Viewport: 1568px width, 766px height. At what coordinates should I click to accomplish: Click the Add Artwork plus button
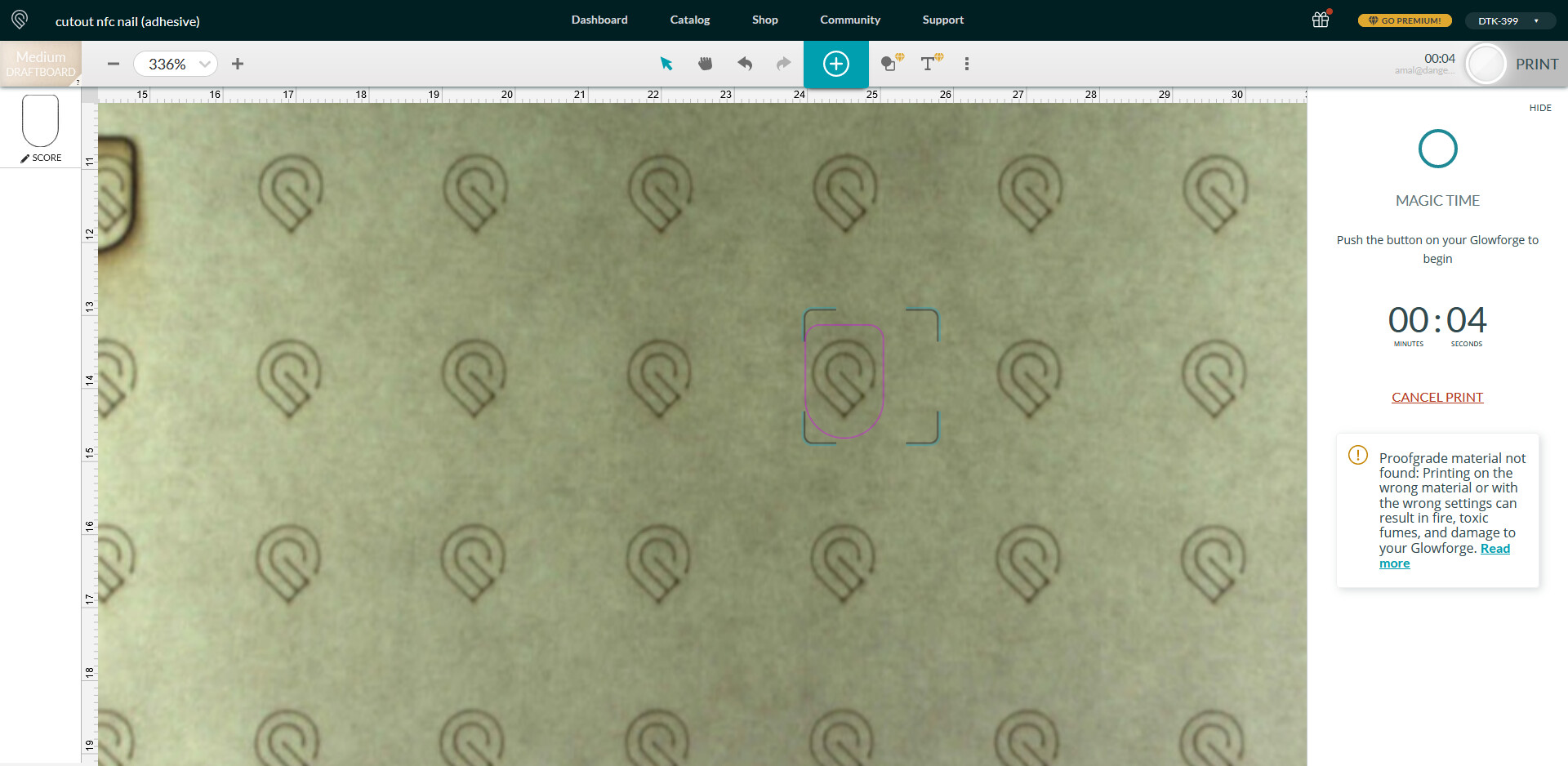click(x=836, y=64)
